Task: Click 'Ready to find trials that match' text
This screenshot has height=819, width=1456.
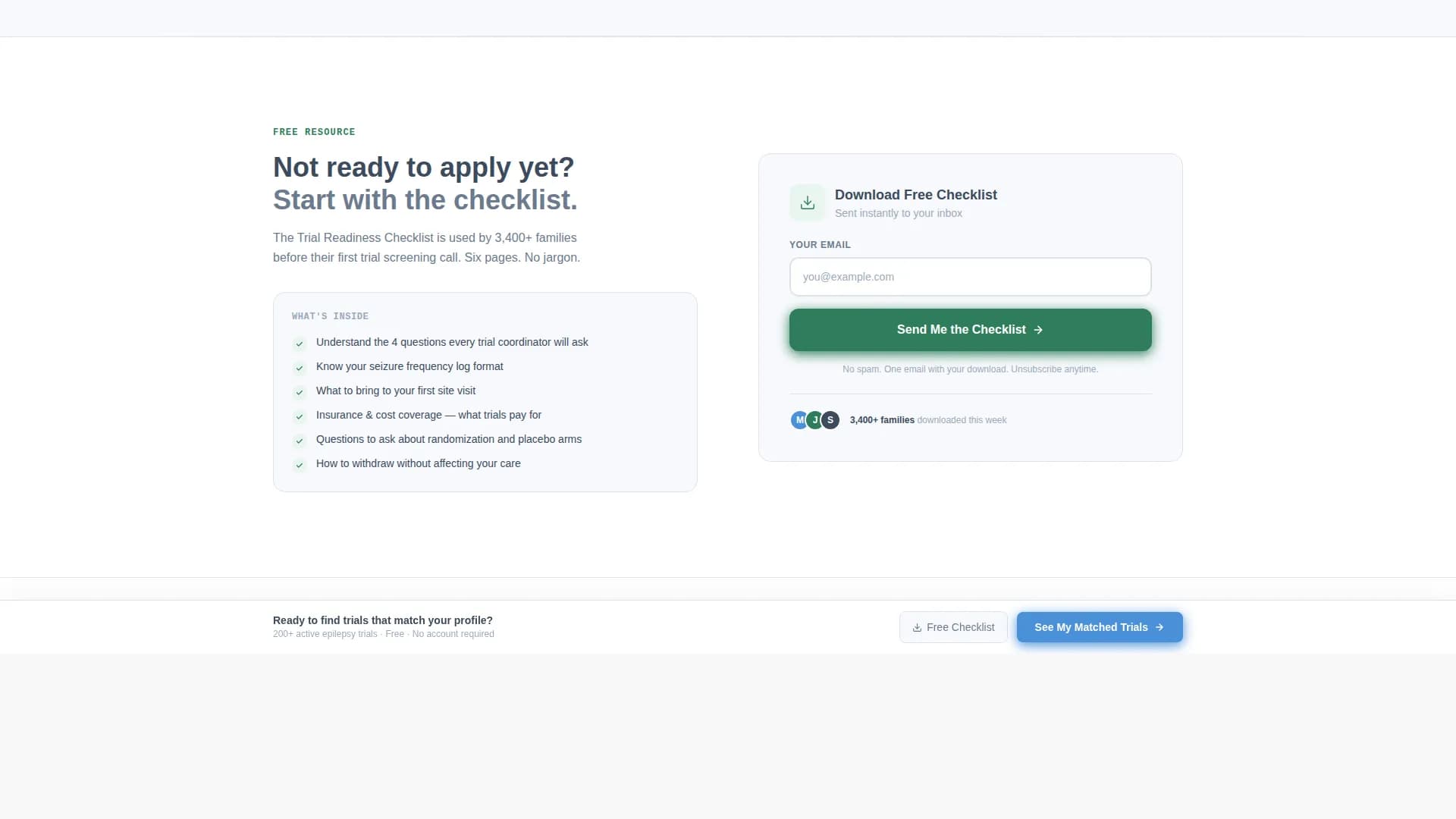Action: tap(383, 620)
